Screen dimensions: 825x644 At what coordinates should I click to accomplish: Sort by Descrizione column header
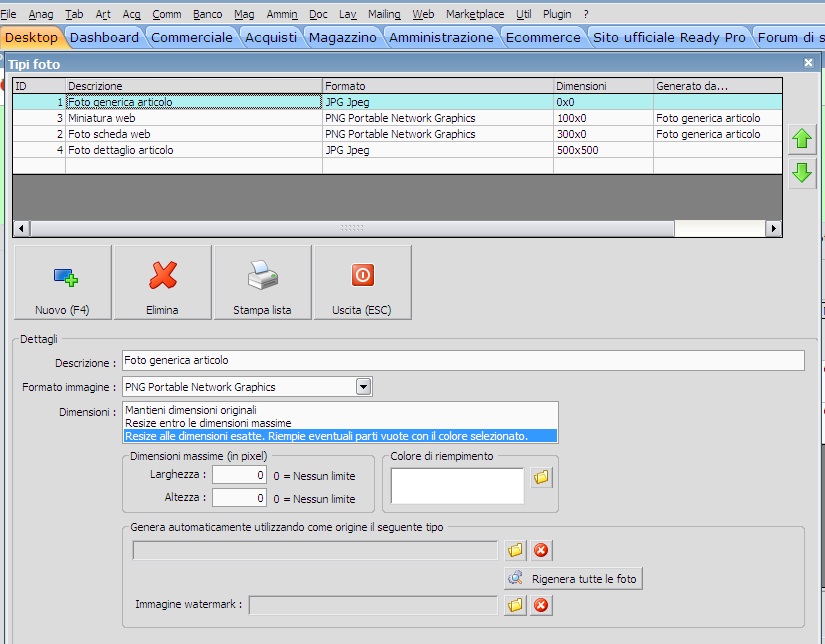click(x=194, y=86)
